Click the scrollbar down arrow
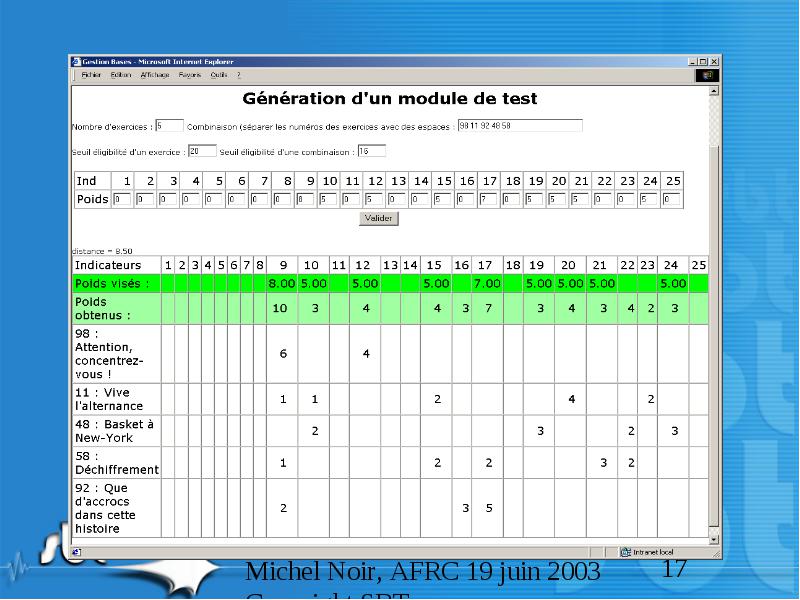The width and height of the screenshot is (800, 600). tap(714, 539)
